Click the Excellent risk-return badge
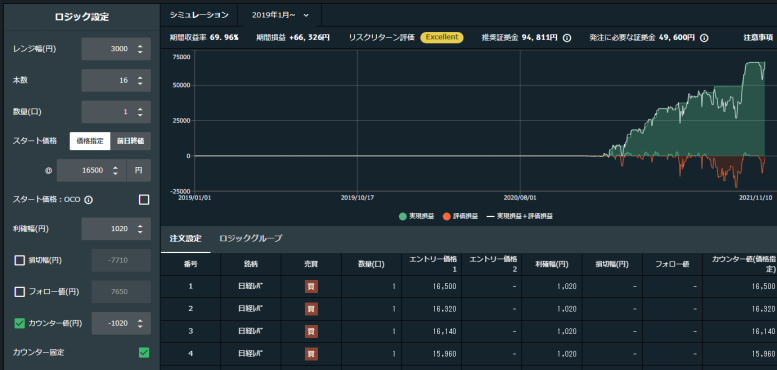The width and height of the screenshot is (777, 370). [x=442, y=38]
